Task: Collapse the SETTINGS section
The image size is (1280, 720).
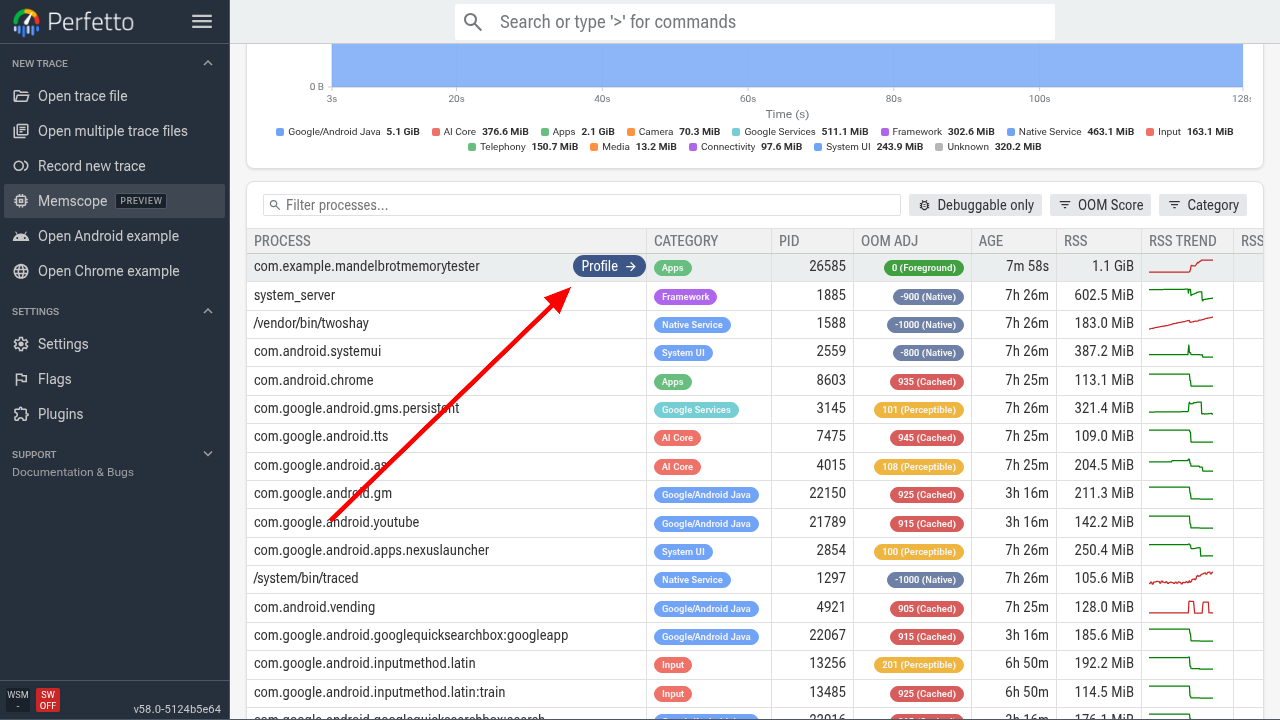Action: pyautogui.click(x=208, y=311)
